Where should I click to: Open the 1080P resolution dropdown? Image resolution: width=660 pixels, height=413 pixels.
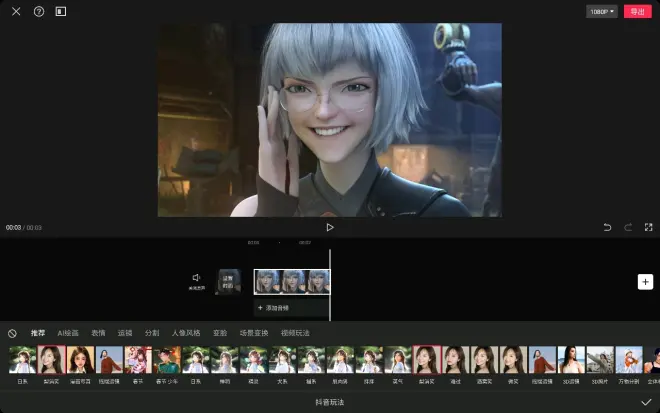click(x=601, y=12)
